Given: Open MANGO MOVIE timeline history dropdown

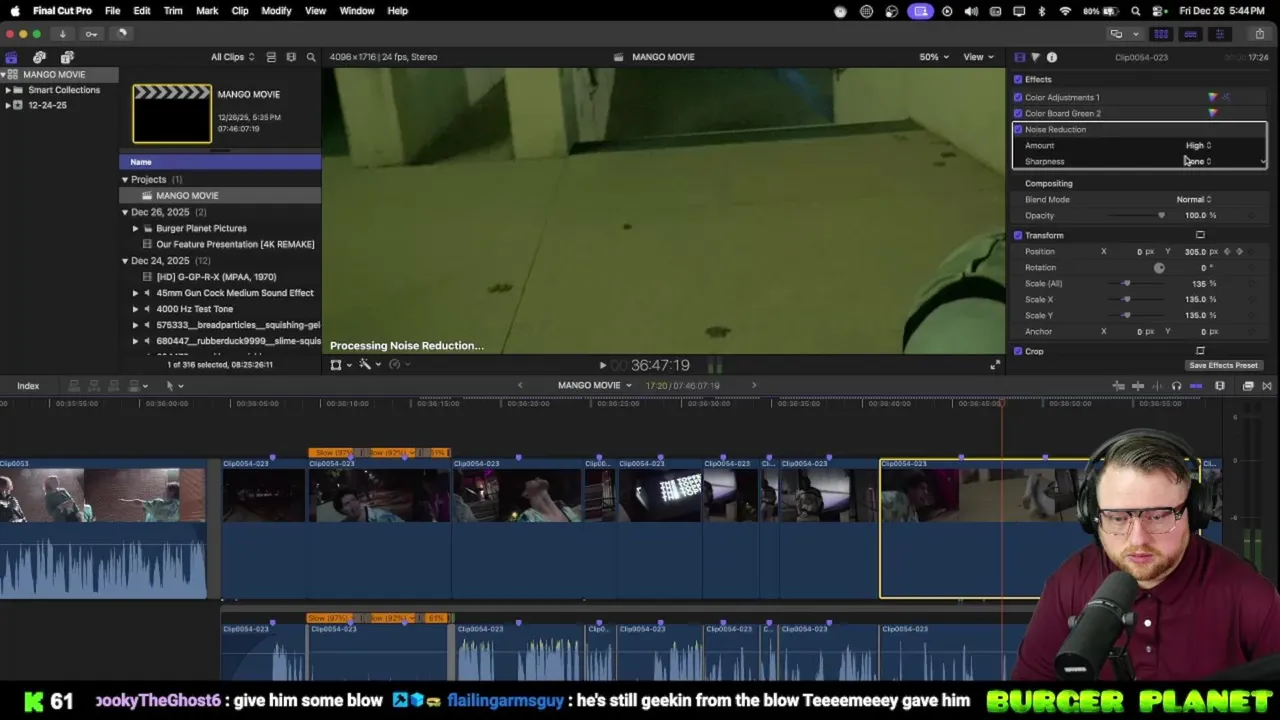Looking at the screenshot, I should [594, 386].
